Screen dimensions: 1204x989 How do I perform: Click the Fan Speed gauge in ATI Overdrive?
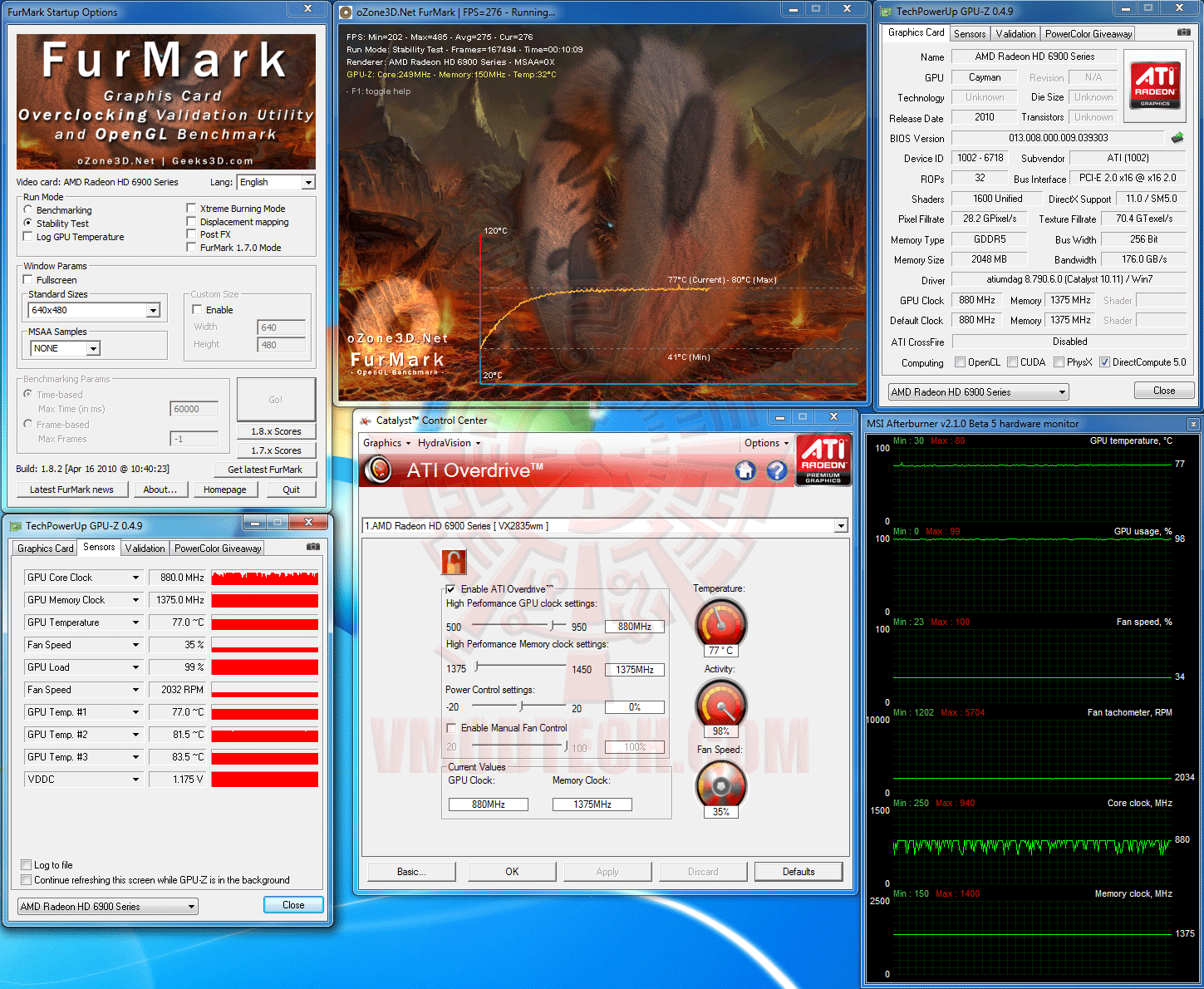click(721, 785)
